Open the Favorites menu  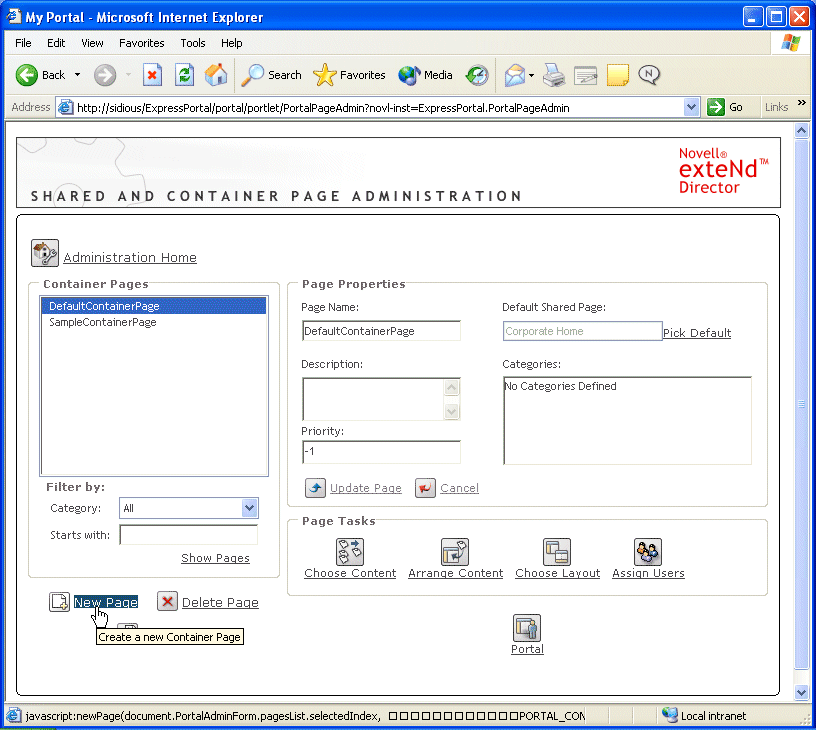tap(142, 43)
